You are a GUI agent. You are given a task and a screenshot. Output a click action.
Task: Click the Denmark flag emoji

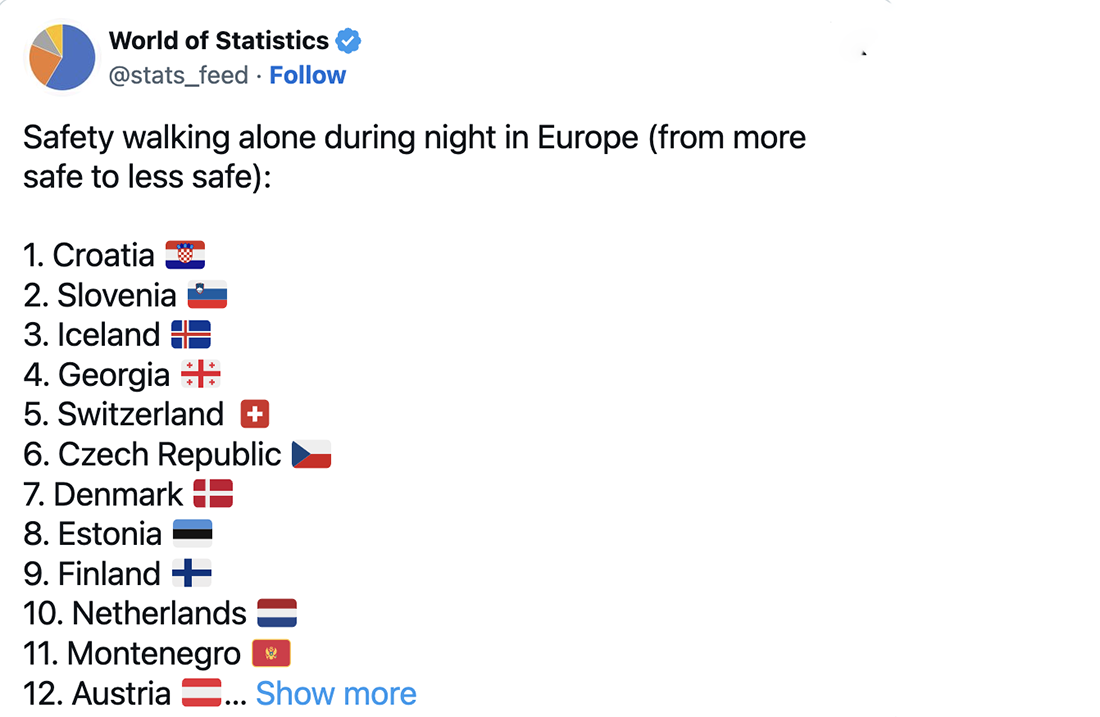click(213, 494)
